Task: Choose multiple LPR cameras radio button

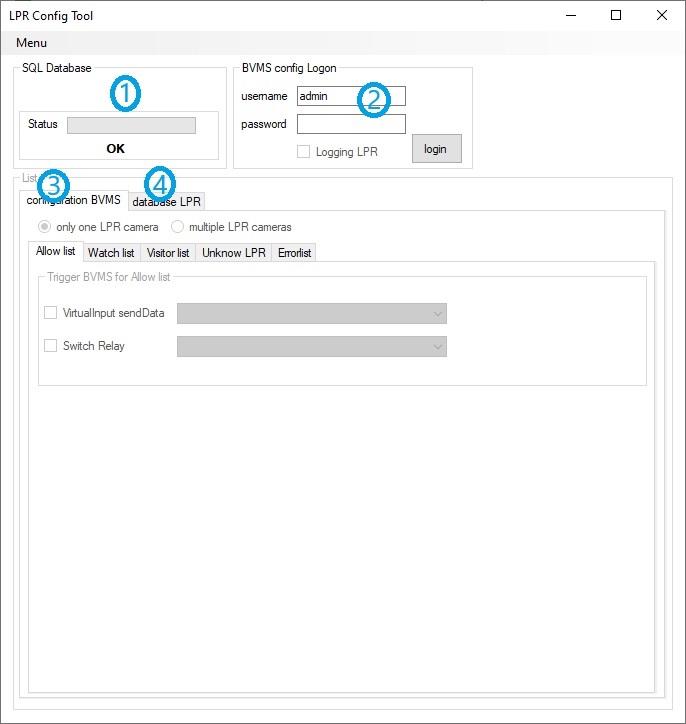Action: pos(178,227)
